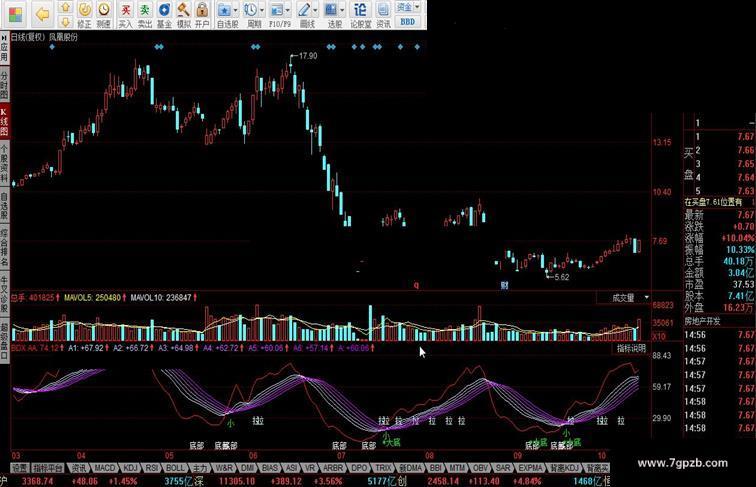Switch to the RSI indicator tab
The height and width of the screenshot is (487, 756).
(152, 468)
